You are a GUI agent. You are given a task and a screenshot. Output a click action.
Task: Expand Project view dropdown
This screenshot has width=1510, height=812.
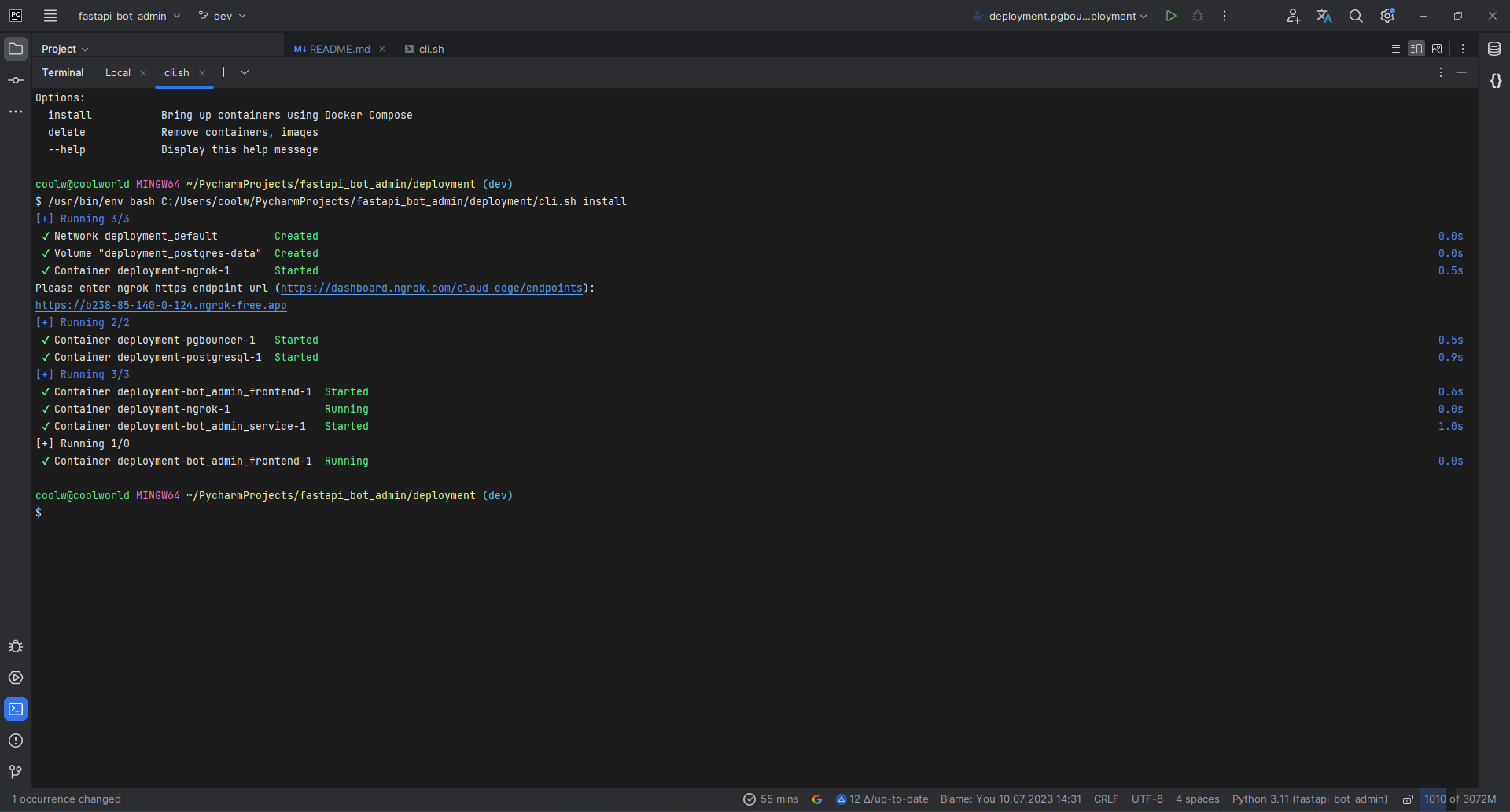point(65,49)
